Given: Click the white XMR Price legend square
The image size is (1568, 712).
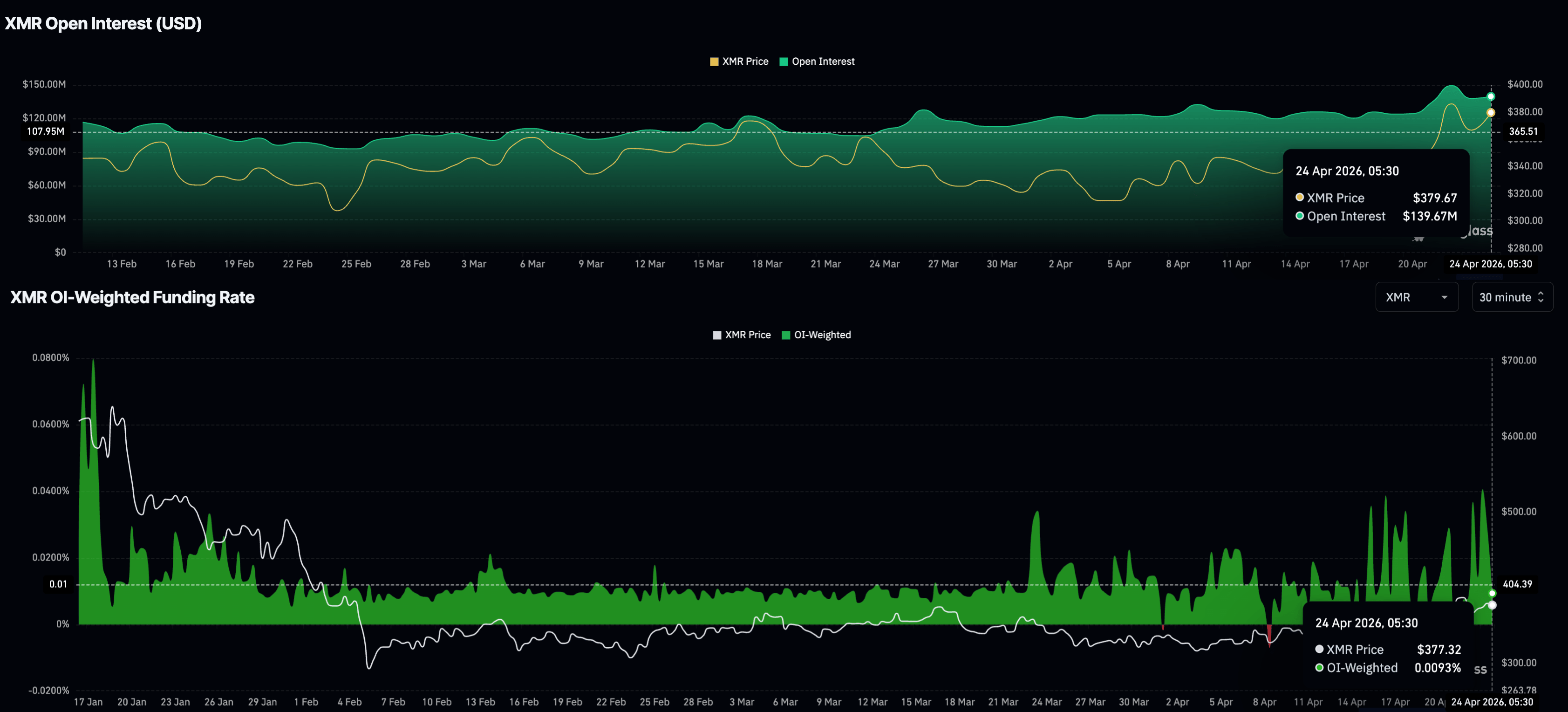Looking at the screenshot, I should (x=717, y=335).
